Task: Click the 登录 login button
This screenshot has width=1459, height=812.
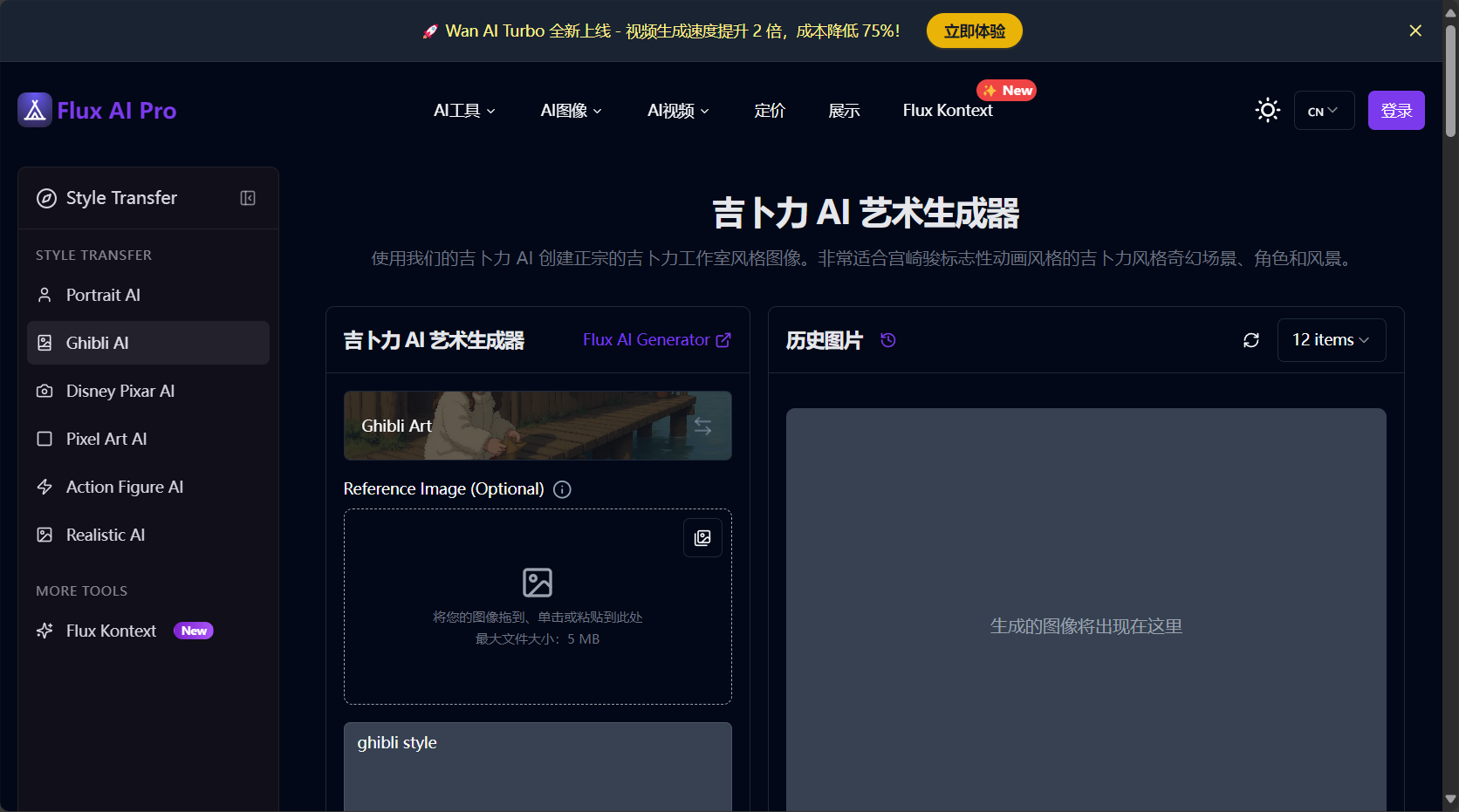Action: coord(1395,111)
